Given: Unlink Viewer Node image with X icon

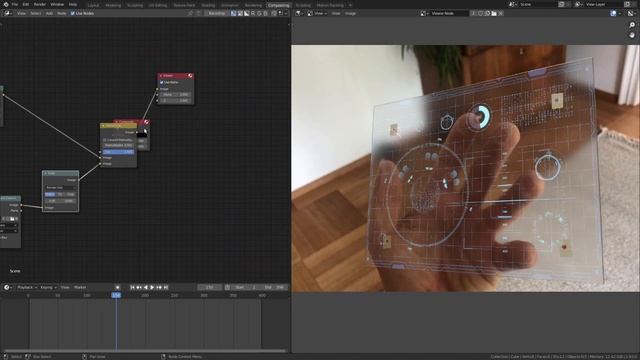Looking at the screenshot, I should click(501, 13).
